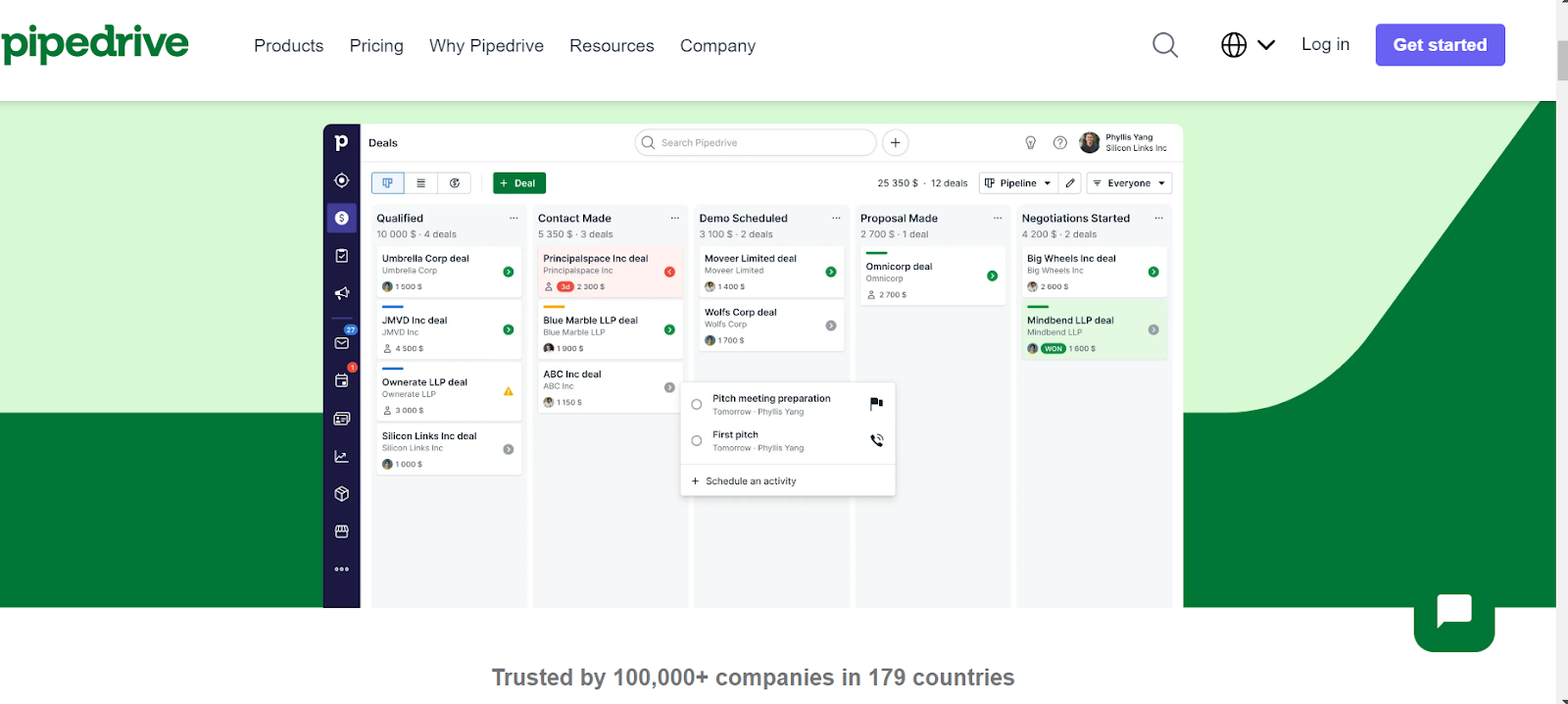The width and height of the screenshot is (1568, 704).
Task: Open the Big Wheels Inc deal card
Action: (x=1094, y=272)
